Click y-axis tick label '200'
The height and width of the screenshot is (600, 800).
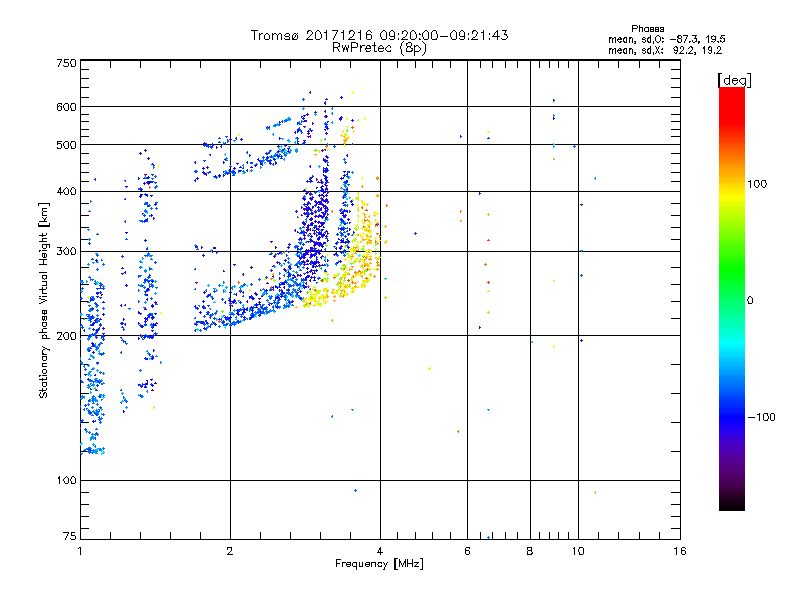66,336
